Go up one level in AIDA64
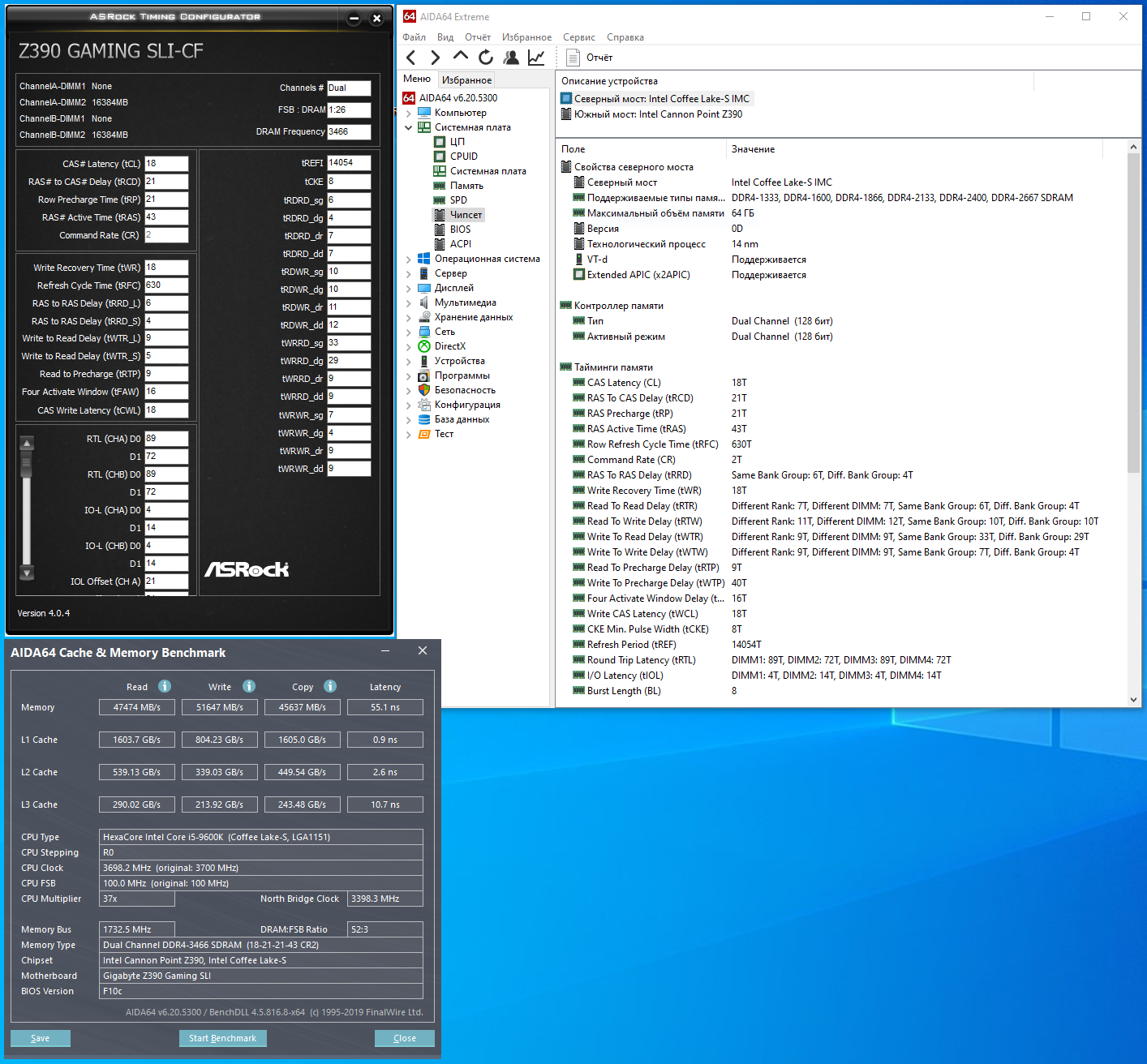The image size is (1147, 1064). click(461, 57)
